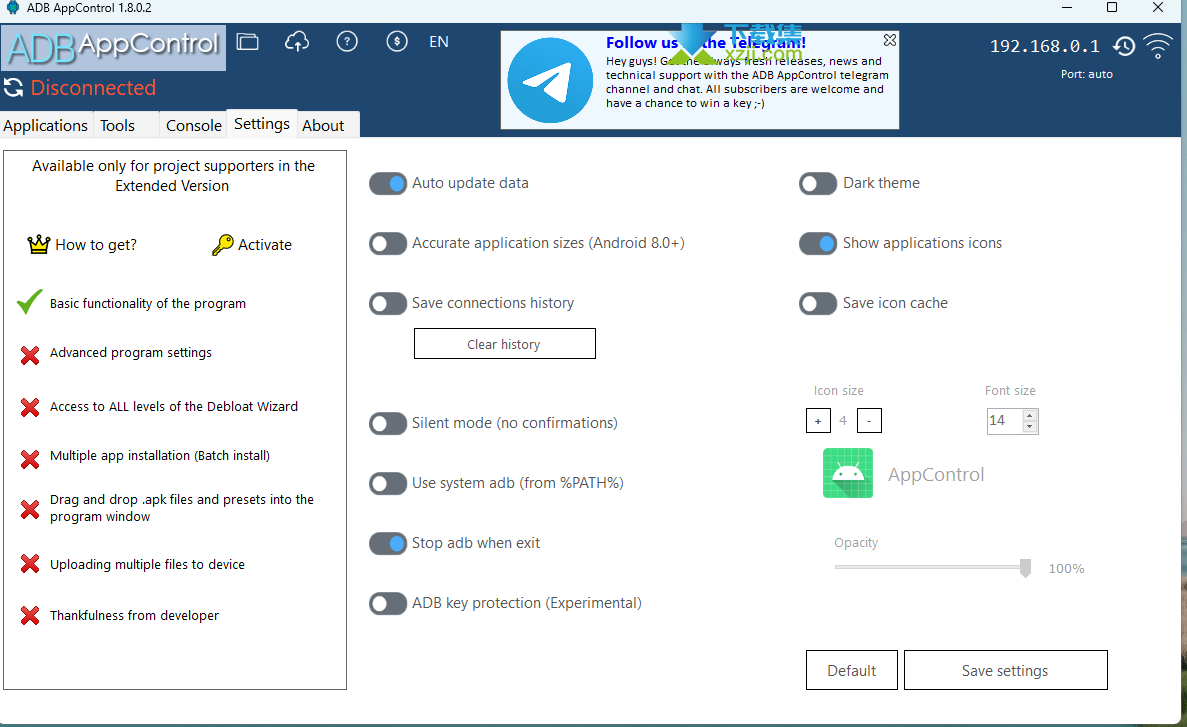This screenshot has width=1187, height=727.
Task: Click green checkmark for Basic functionality
Action: (x=30, y=302)
